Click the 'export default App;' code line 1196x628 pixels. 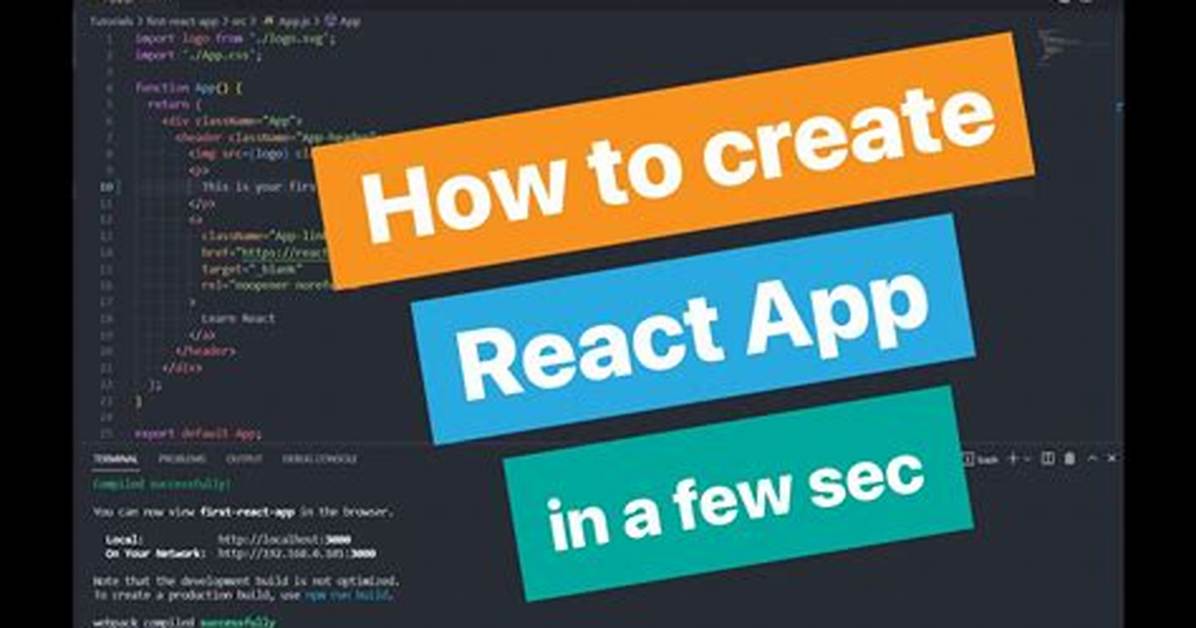point(198,433)
